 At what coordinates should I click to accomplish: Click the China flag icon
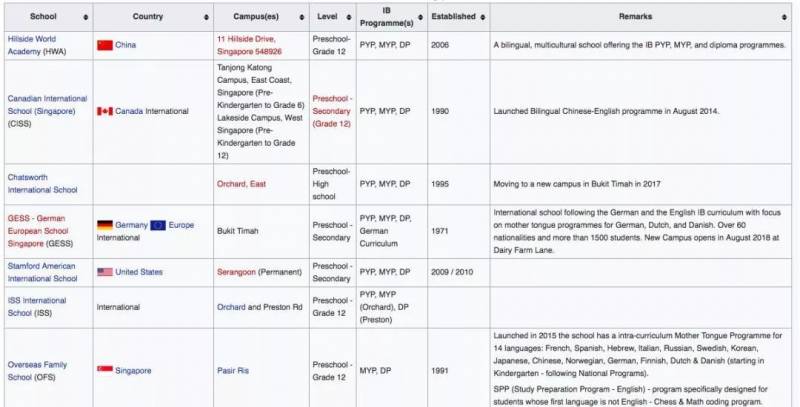tap(104, 46)
